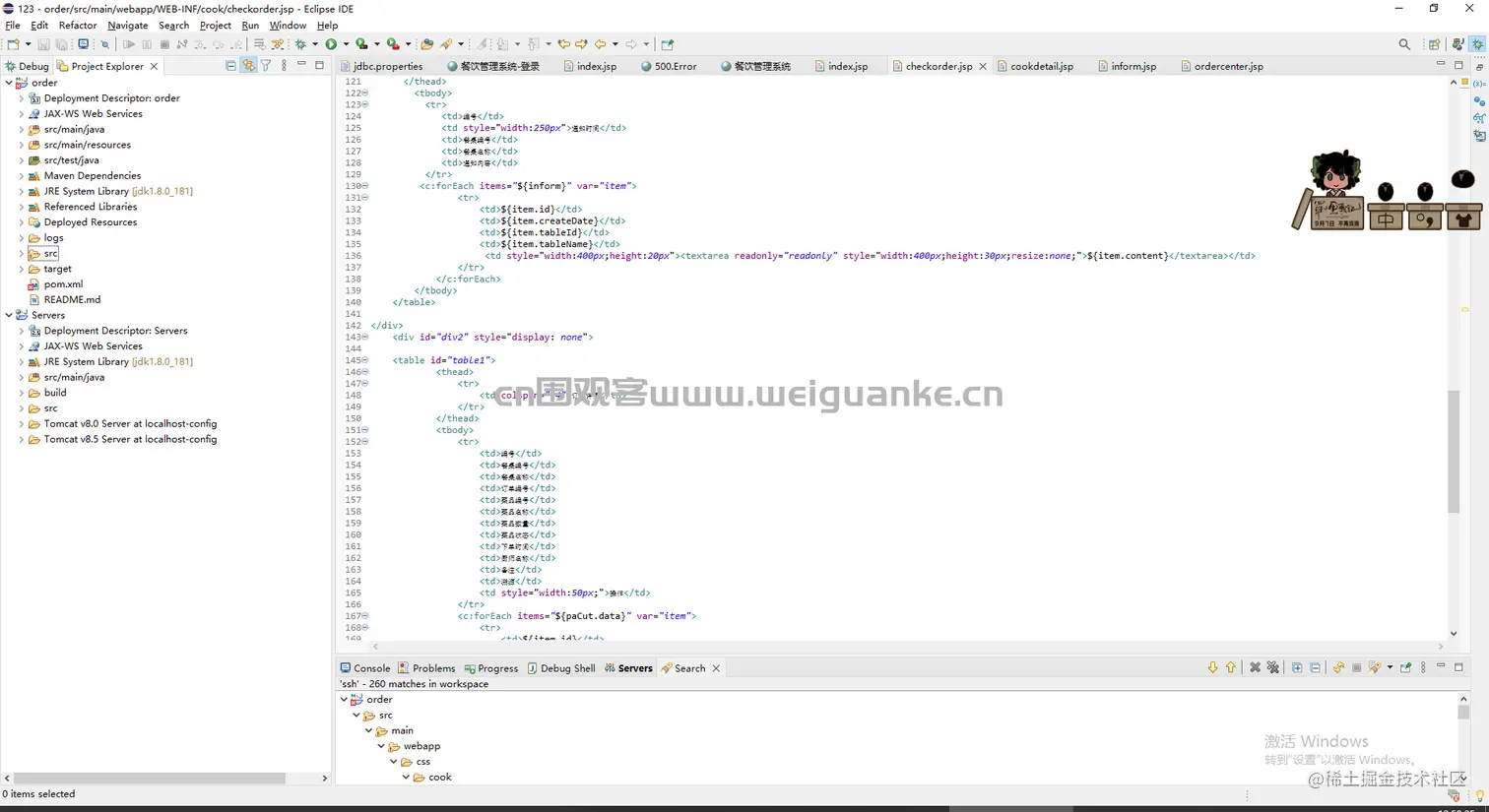
Task: Switch to the Servers tab
Action: 628,668
